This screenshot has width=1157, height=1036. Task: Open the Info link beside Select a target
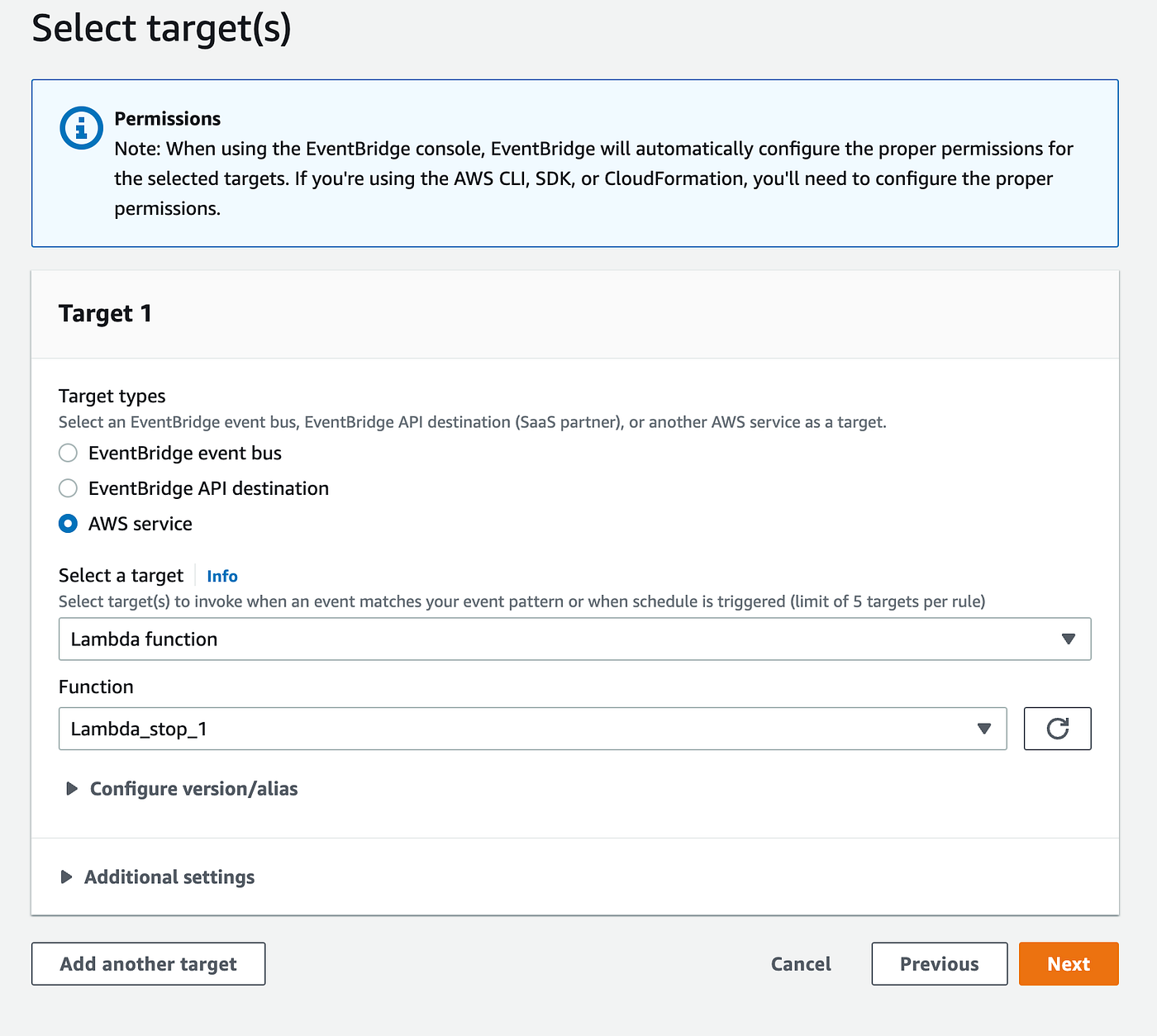(x=221, y=576)
